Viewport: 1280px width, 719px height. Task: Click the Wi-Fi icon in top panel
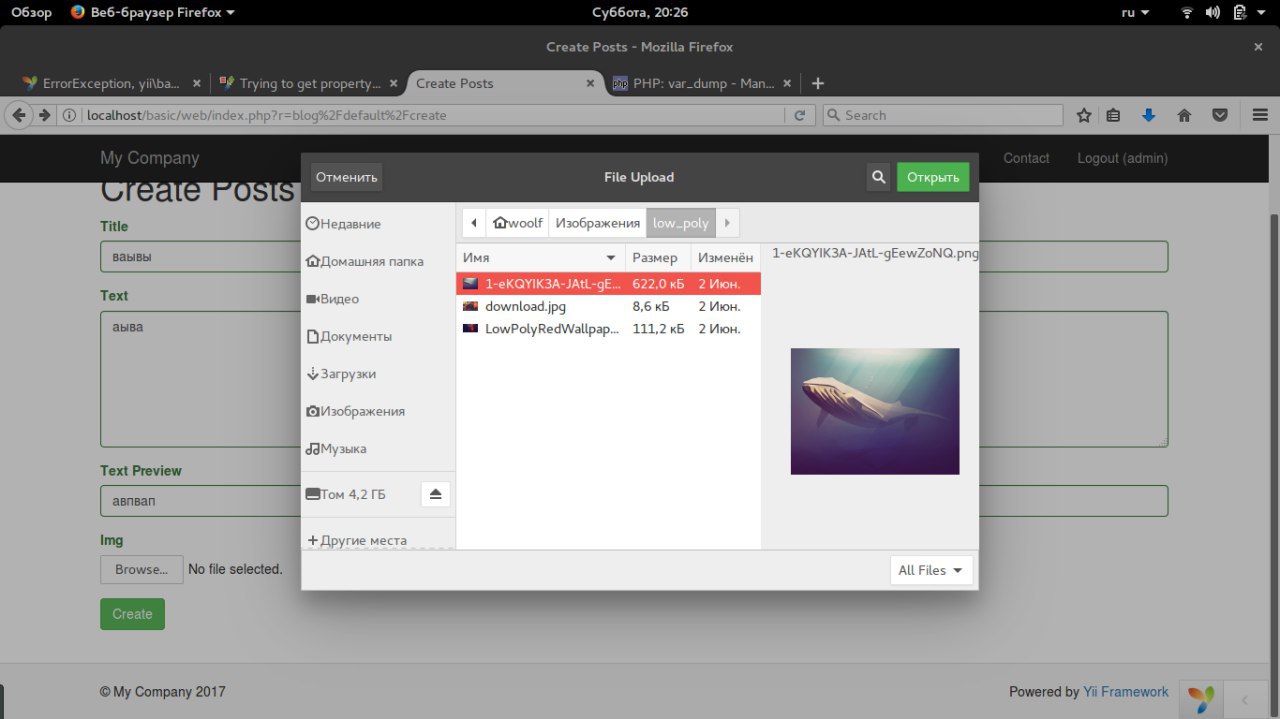tap(1187, 13)
